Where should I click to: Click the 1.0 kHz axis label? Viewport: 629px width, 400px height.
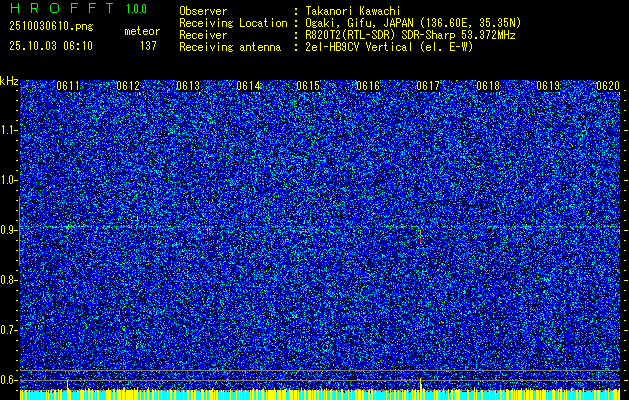[8, 181]
